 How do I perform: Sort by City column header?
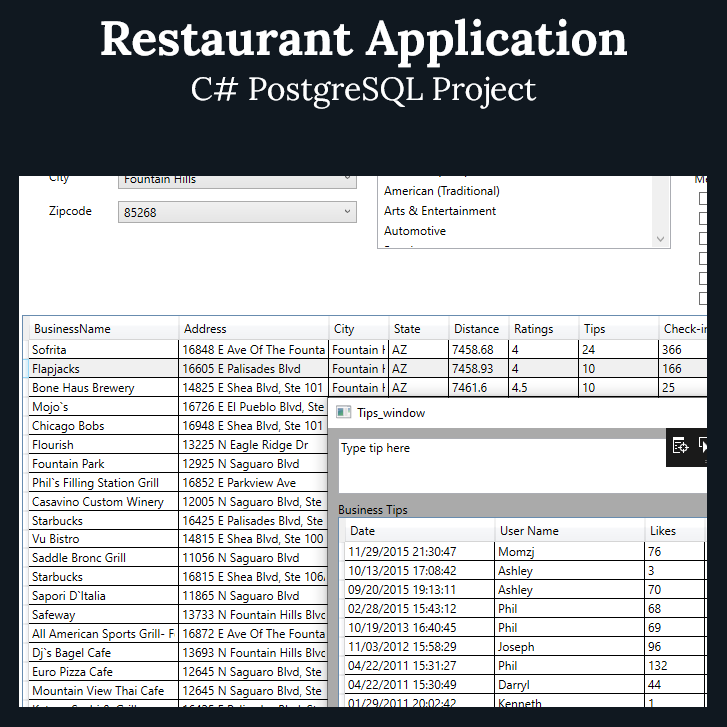(359, 329)
